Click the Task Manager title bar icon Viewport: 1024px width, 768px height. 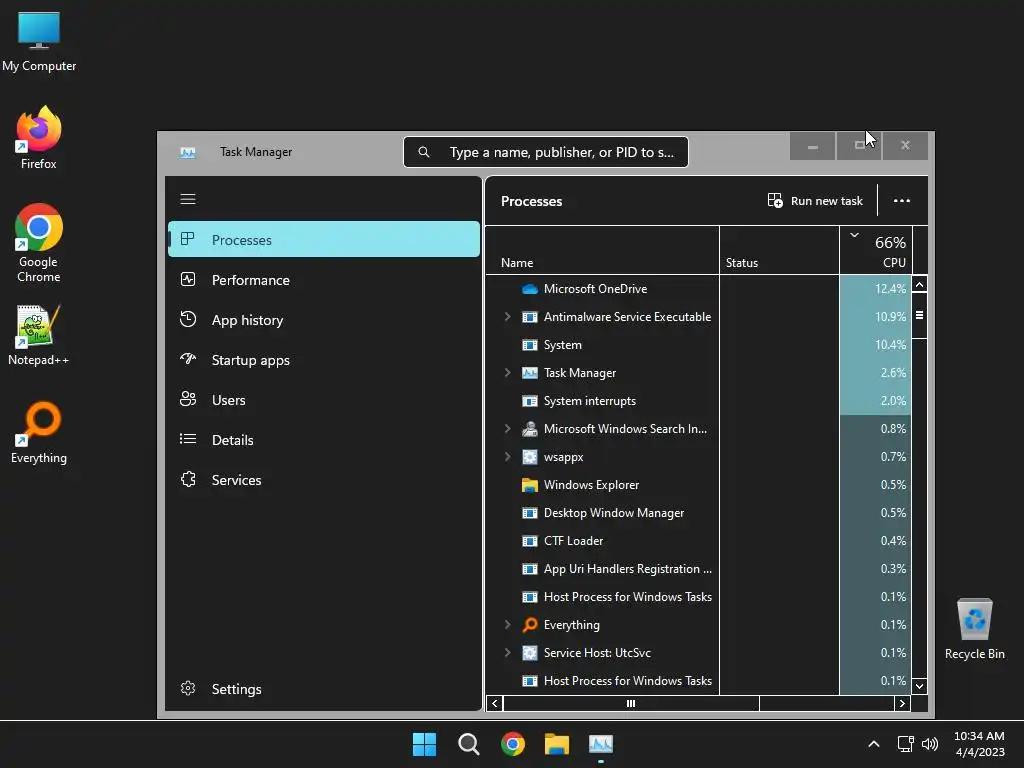(x=188, y=152)
